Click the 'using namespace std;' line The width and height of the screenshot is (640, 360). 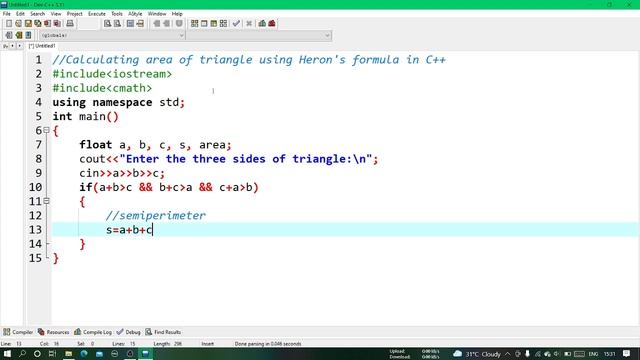119,102
